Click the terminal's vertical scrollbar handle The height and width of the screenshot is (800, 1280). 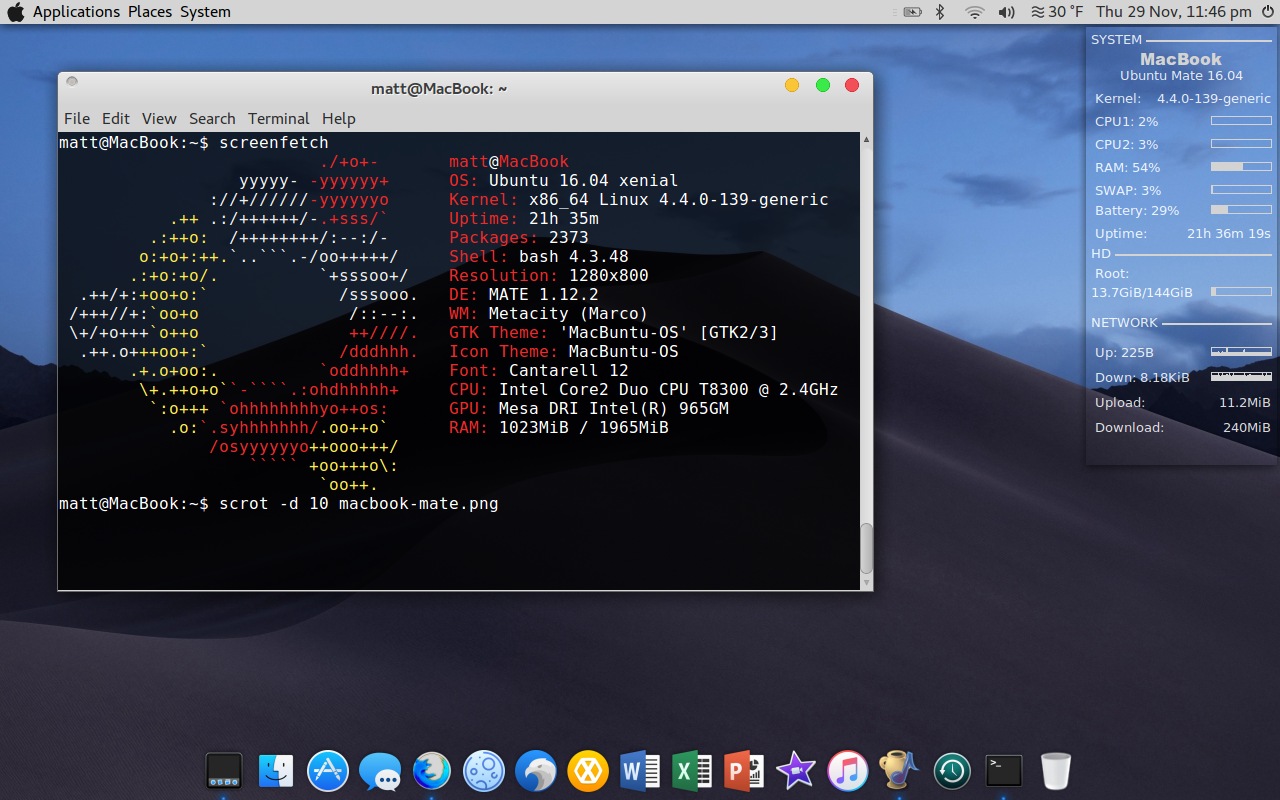point(866,548)
